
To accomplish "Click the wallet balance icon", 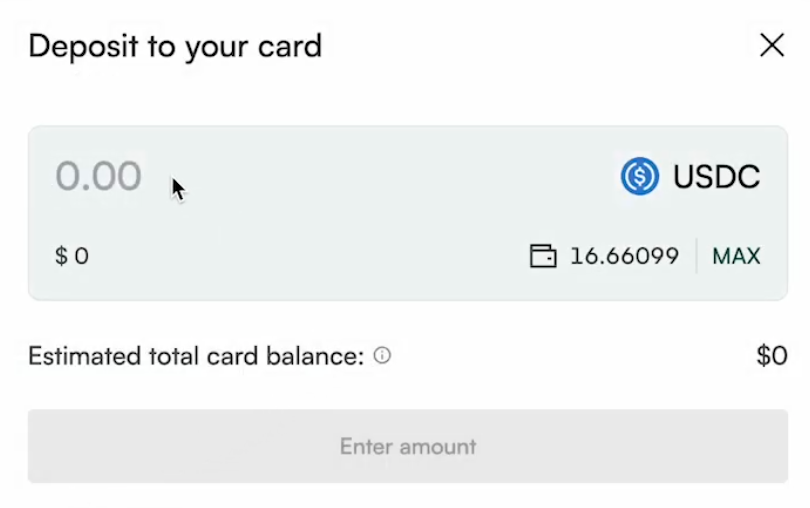I will (x=543, y=256).
